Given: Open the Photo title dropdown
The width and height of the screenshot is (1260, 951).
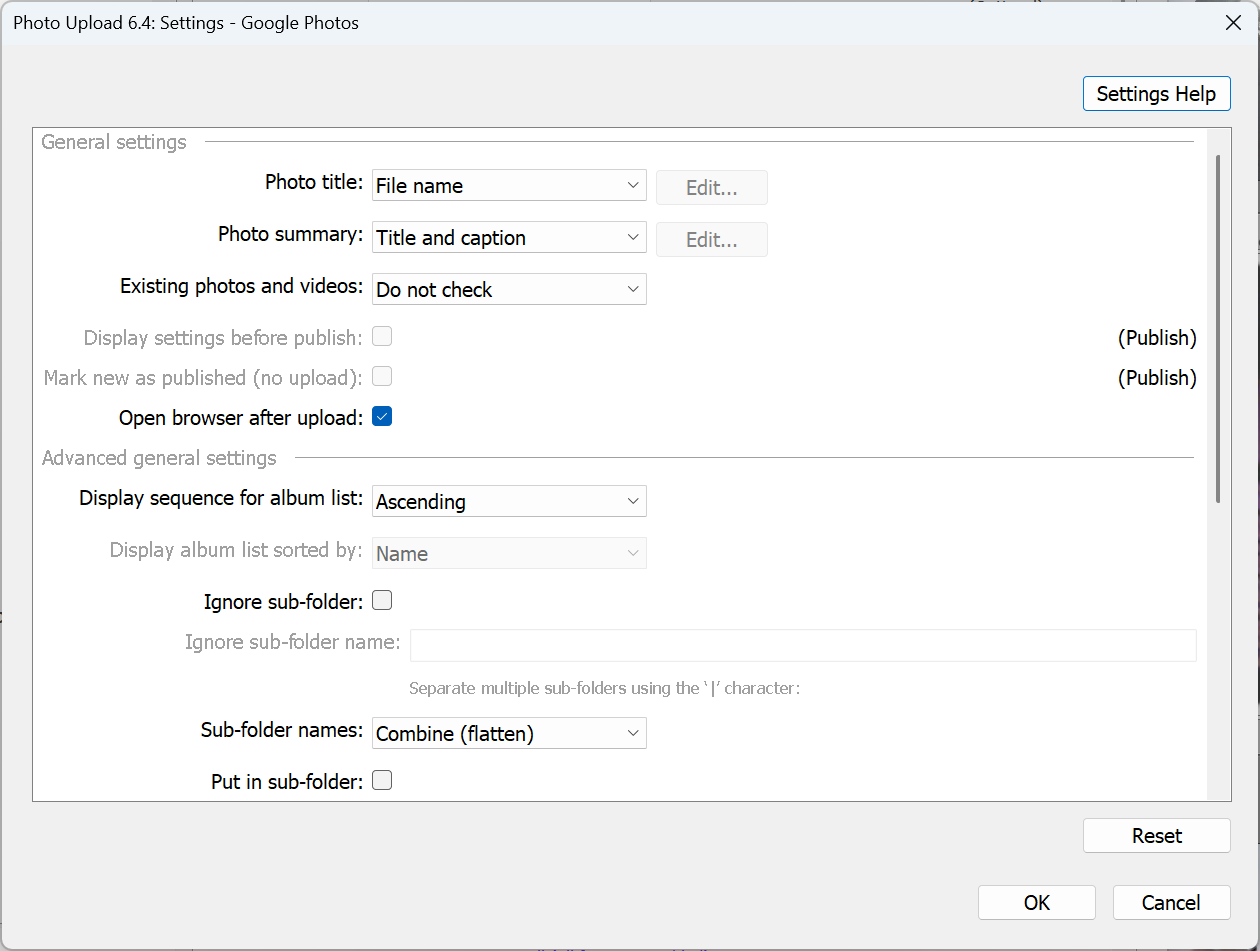Looking at the screenshot, I should [x=508, y=186].
